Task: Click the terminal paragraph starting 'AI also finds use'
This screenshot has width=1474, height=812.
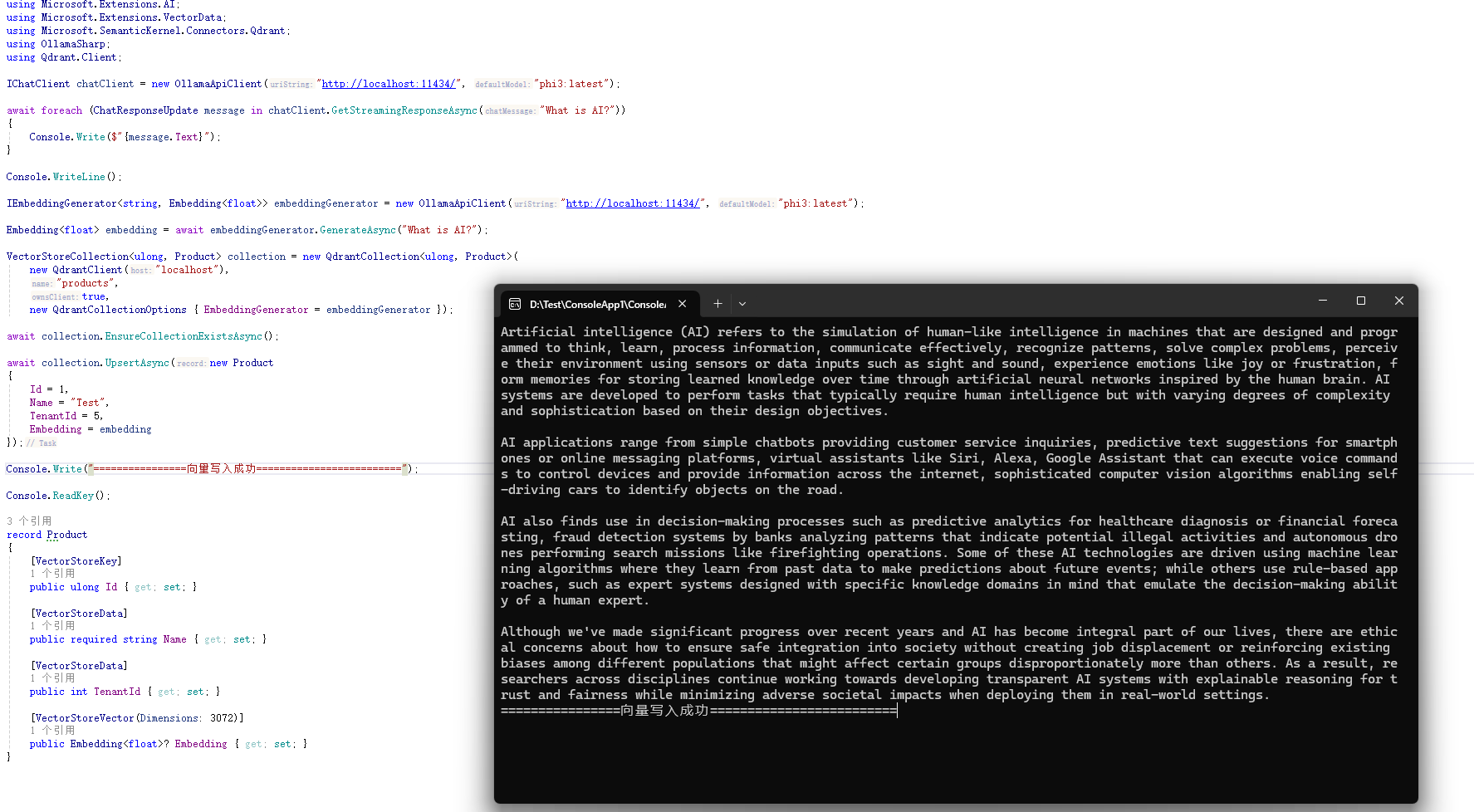Action: coord(949,560)
